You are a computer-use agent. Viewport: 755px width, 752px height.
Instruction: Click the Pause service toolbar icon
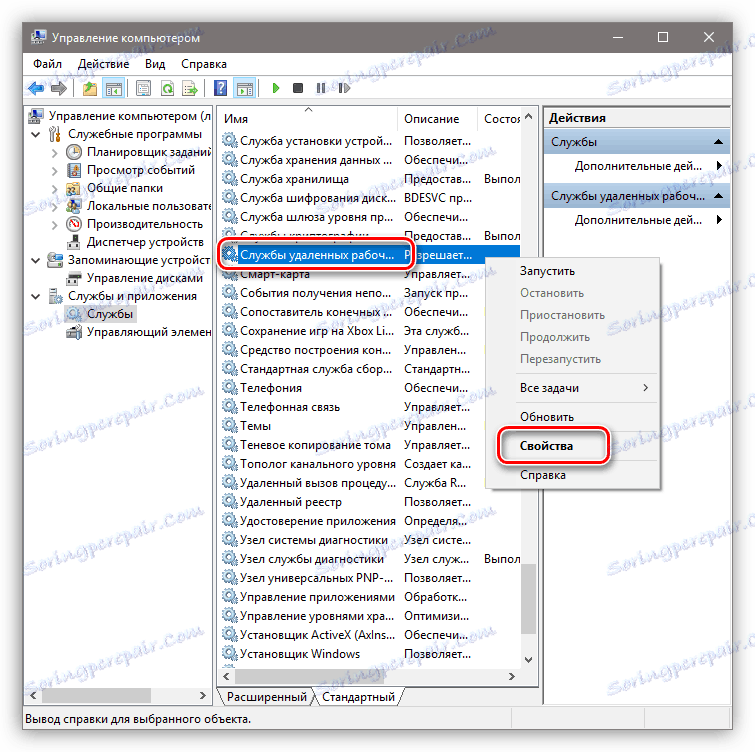point(321,88)
